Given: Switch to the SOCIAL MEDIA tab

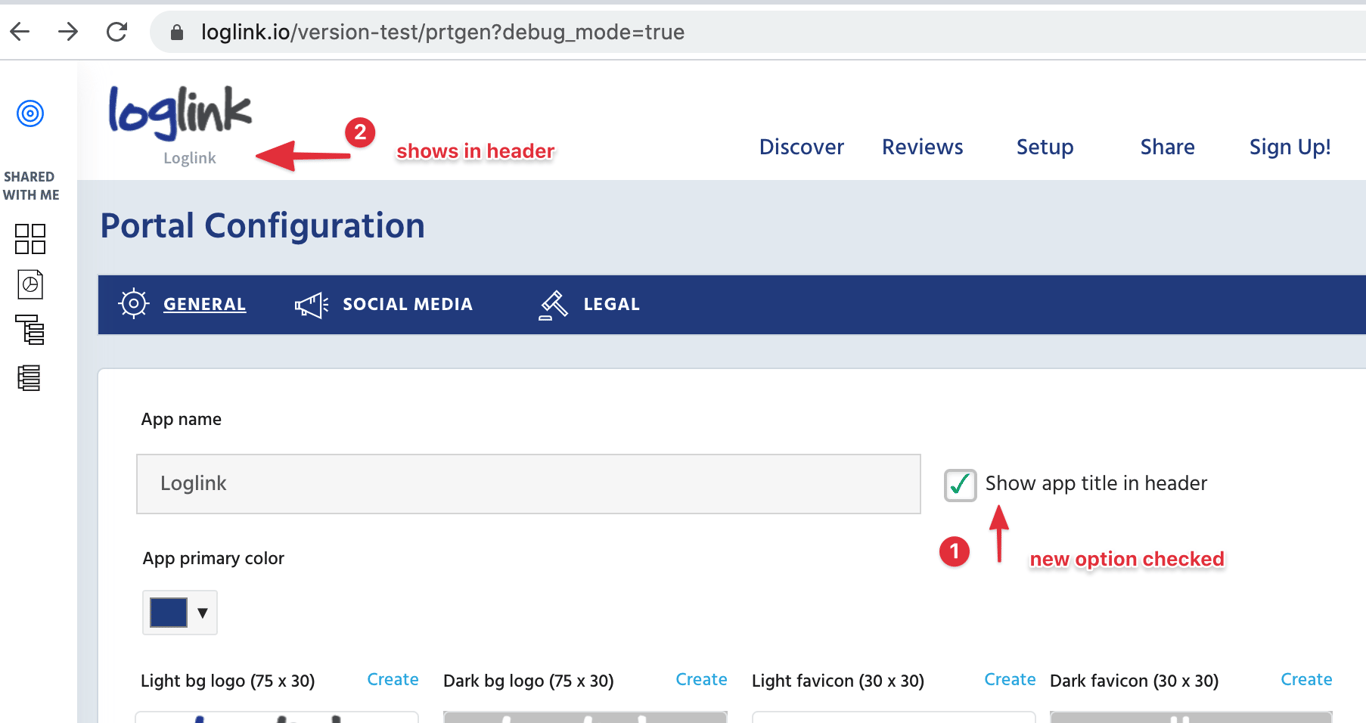Looking at the screenshot, I should pos(408,304).
